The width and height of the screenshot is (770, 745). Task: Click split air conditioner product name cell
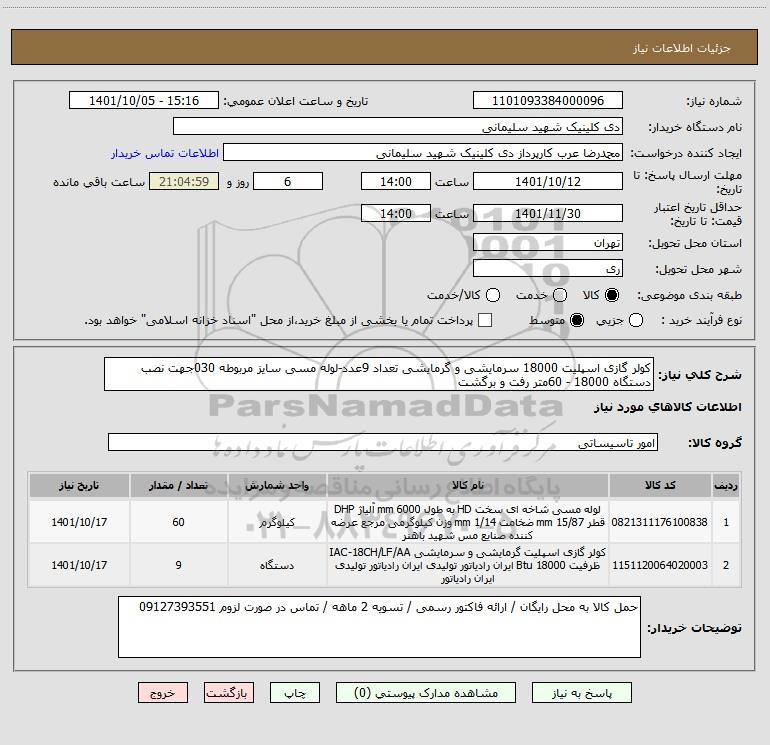coord(468,565)
